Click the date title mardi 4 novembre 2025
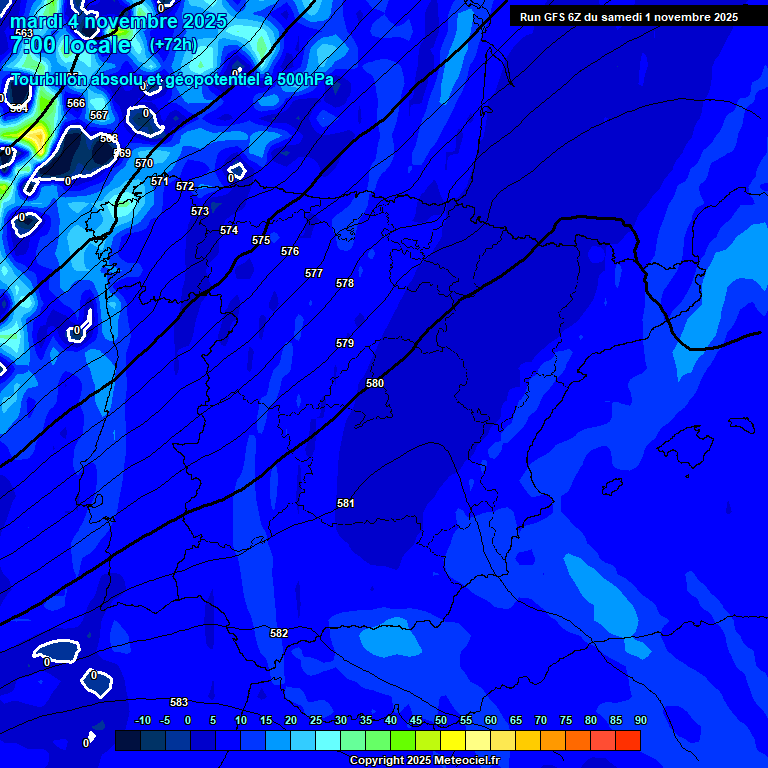The width and height of the screenshot is (768, 768). 118,21
